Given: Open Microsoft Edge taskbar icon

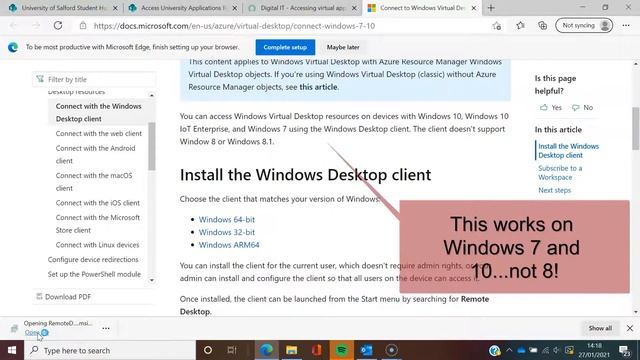Looking at the screenshot, I should 267,350.
